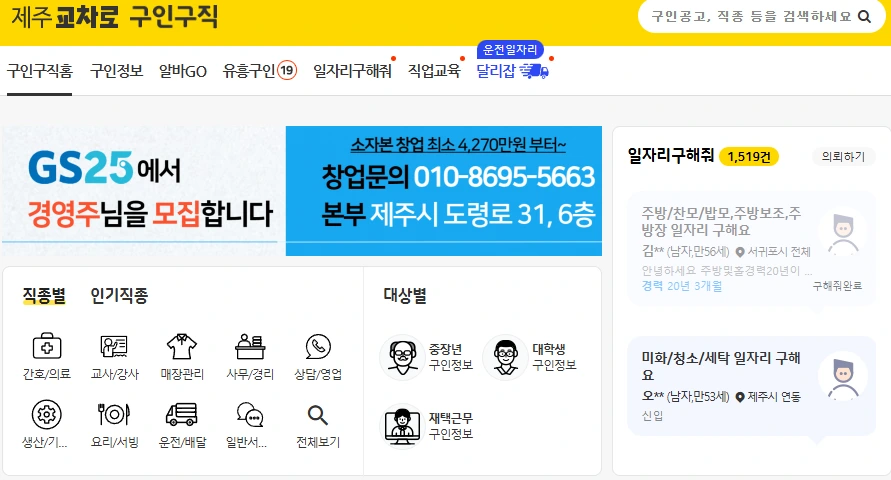Open the 상담/영업 phone icon
The image size is (891, 480).
(x=318, y=346)
